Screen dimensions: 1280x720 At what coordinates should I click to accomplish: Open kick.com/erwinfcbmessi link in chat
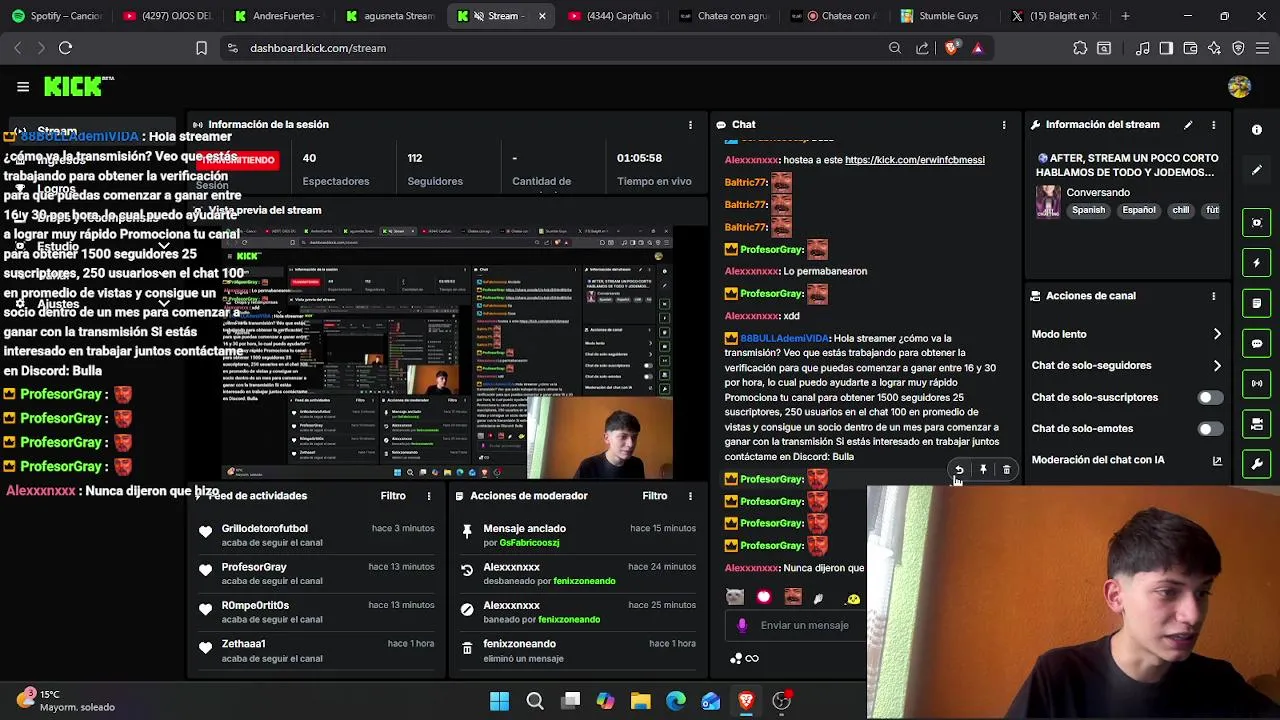[914, 160]
